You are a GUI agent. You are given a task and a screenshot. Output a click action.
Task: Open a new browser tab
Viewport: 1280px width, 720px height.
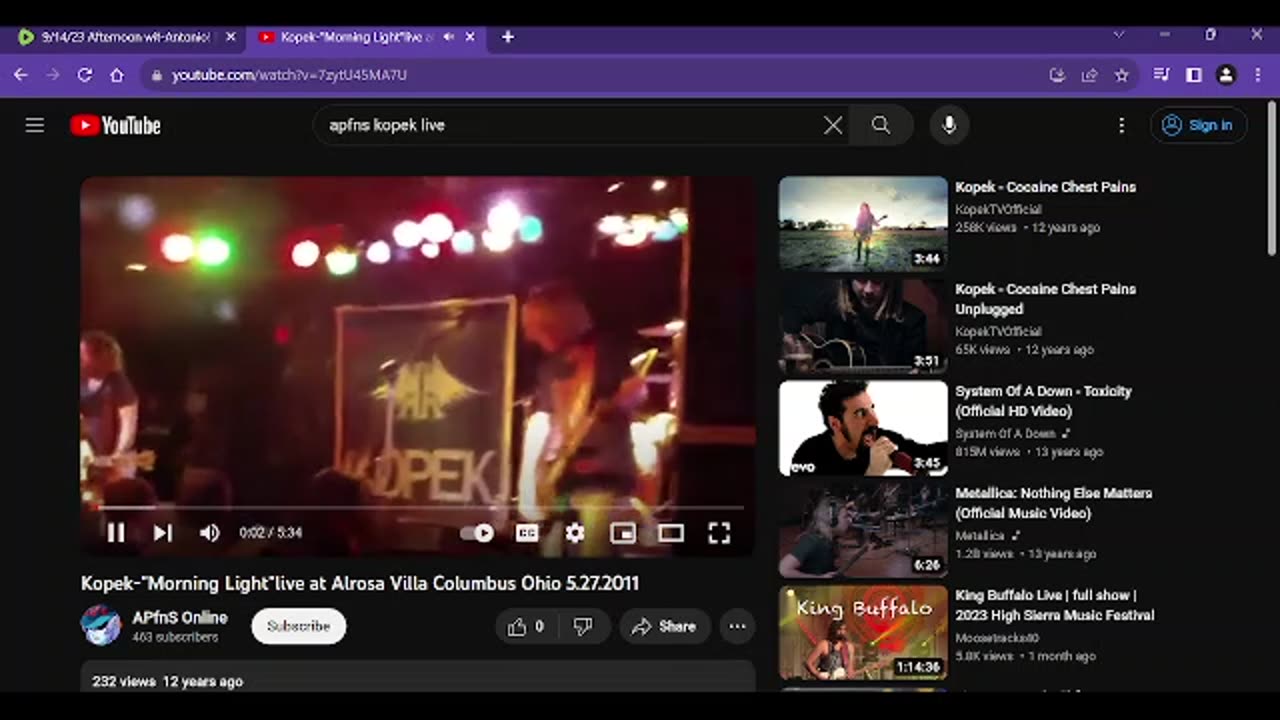click(508, 37)
